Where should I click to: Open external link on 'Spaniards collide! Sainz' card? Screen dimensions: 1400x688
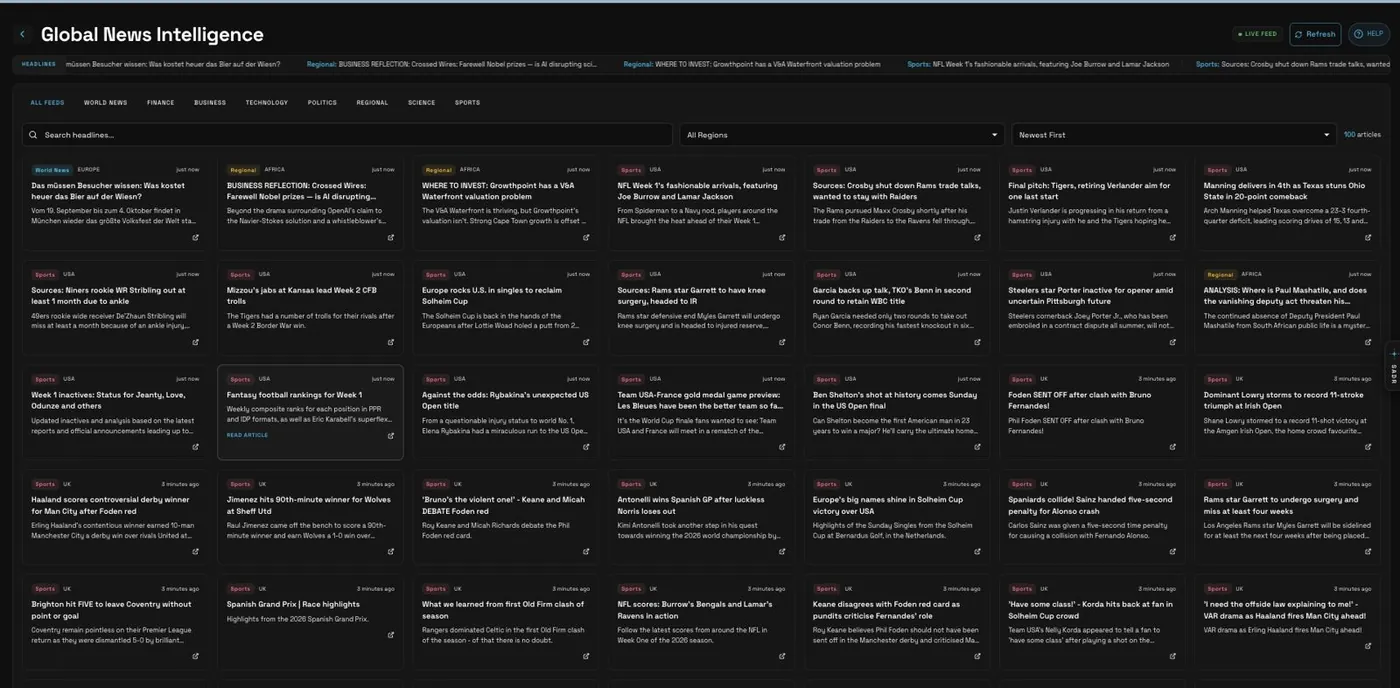click(1173, 551)
